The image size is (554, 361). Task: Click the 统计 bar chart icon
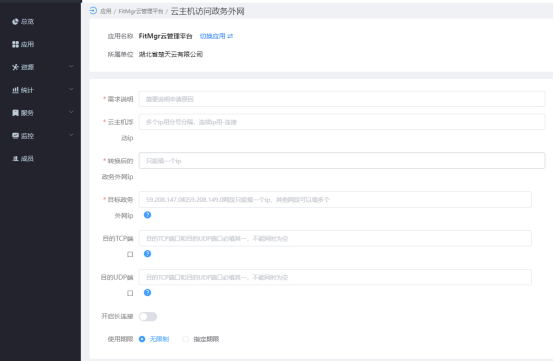coord(15,90)
